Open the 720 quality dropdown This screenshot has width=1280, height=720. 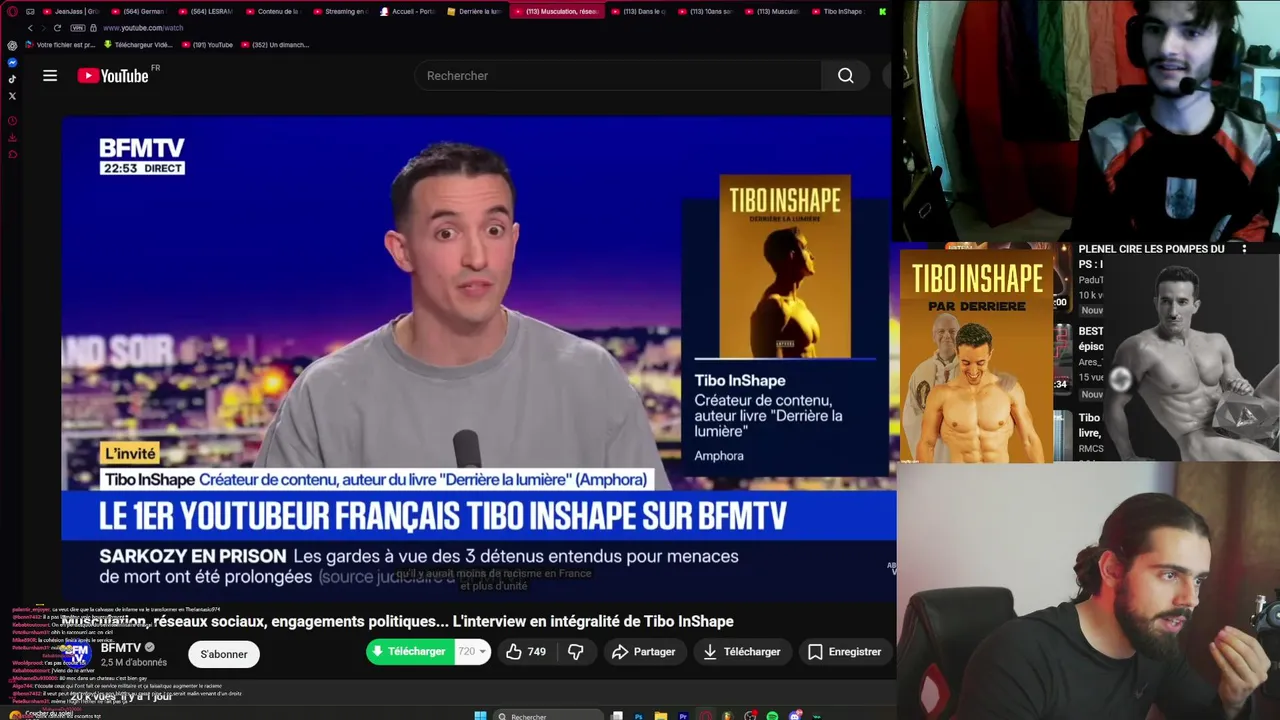(472, 652)
